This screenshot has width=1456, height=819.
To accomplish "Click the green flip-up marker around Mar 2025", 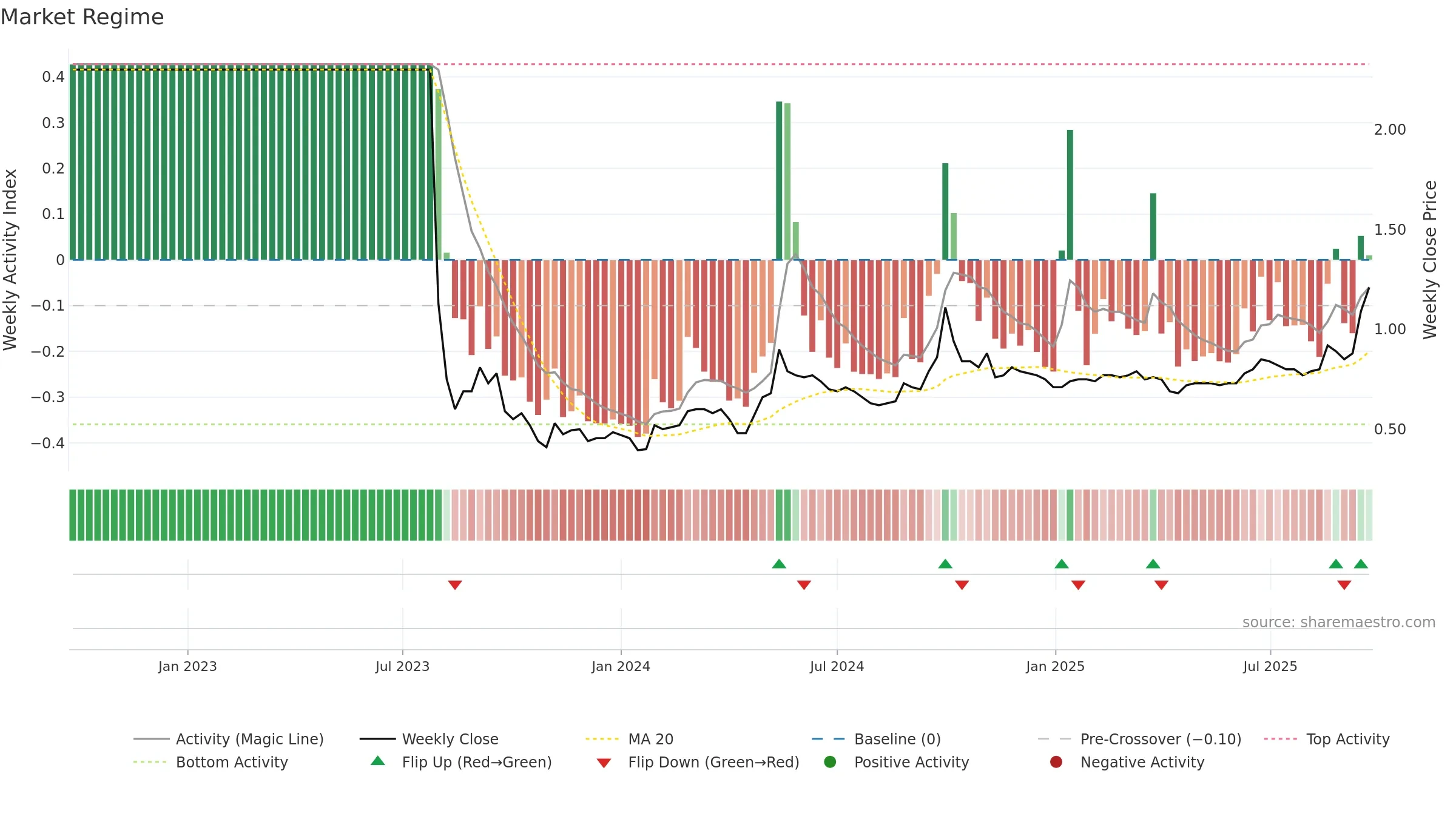I will tap(1153, 564).
